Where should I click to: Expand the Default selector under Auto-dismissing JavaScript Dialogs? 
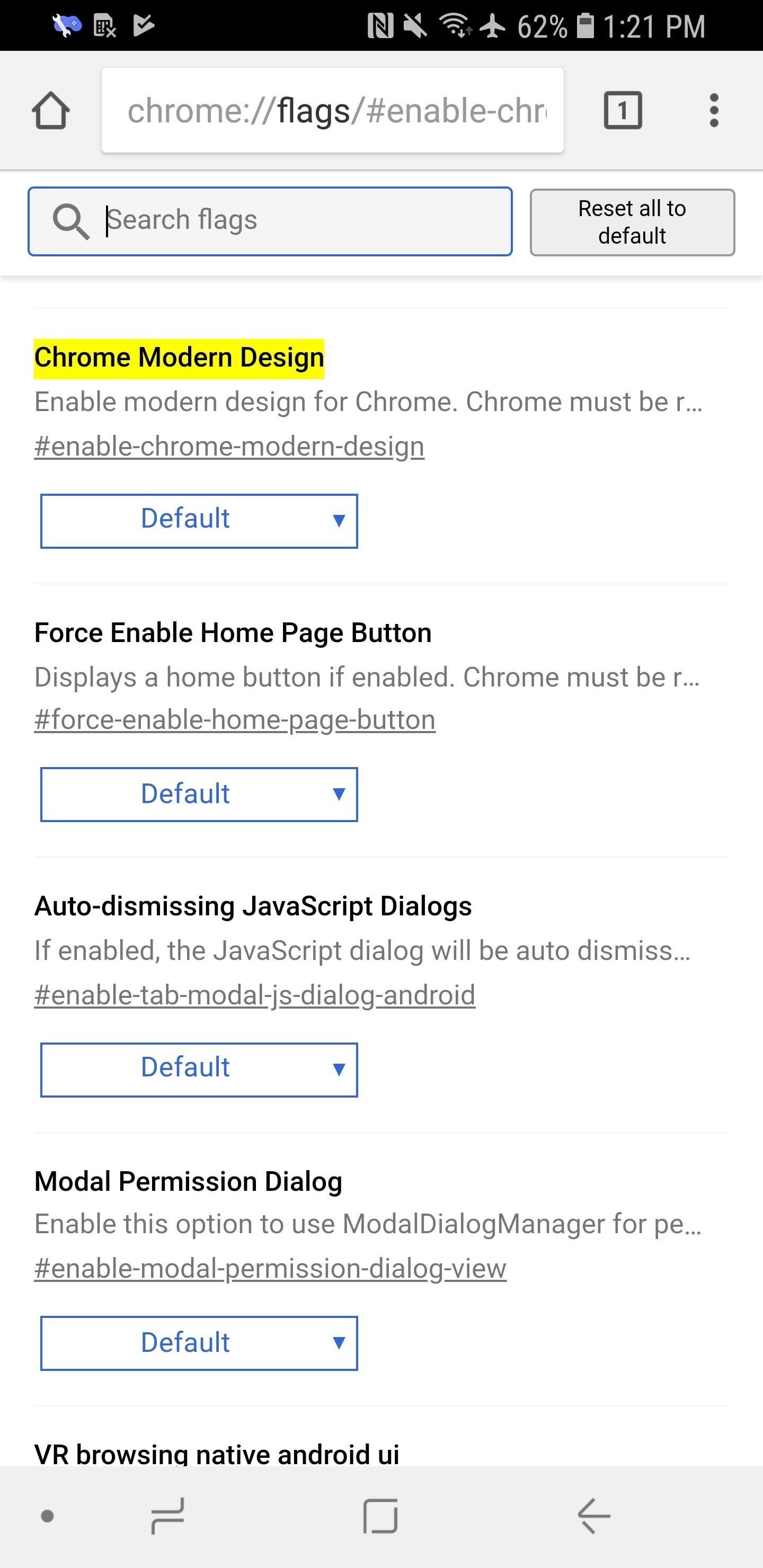coord(198,1068)
